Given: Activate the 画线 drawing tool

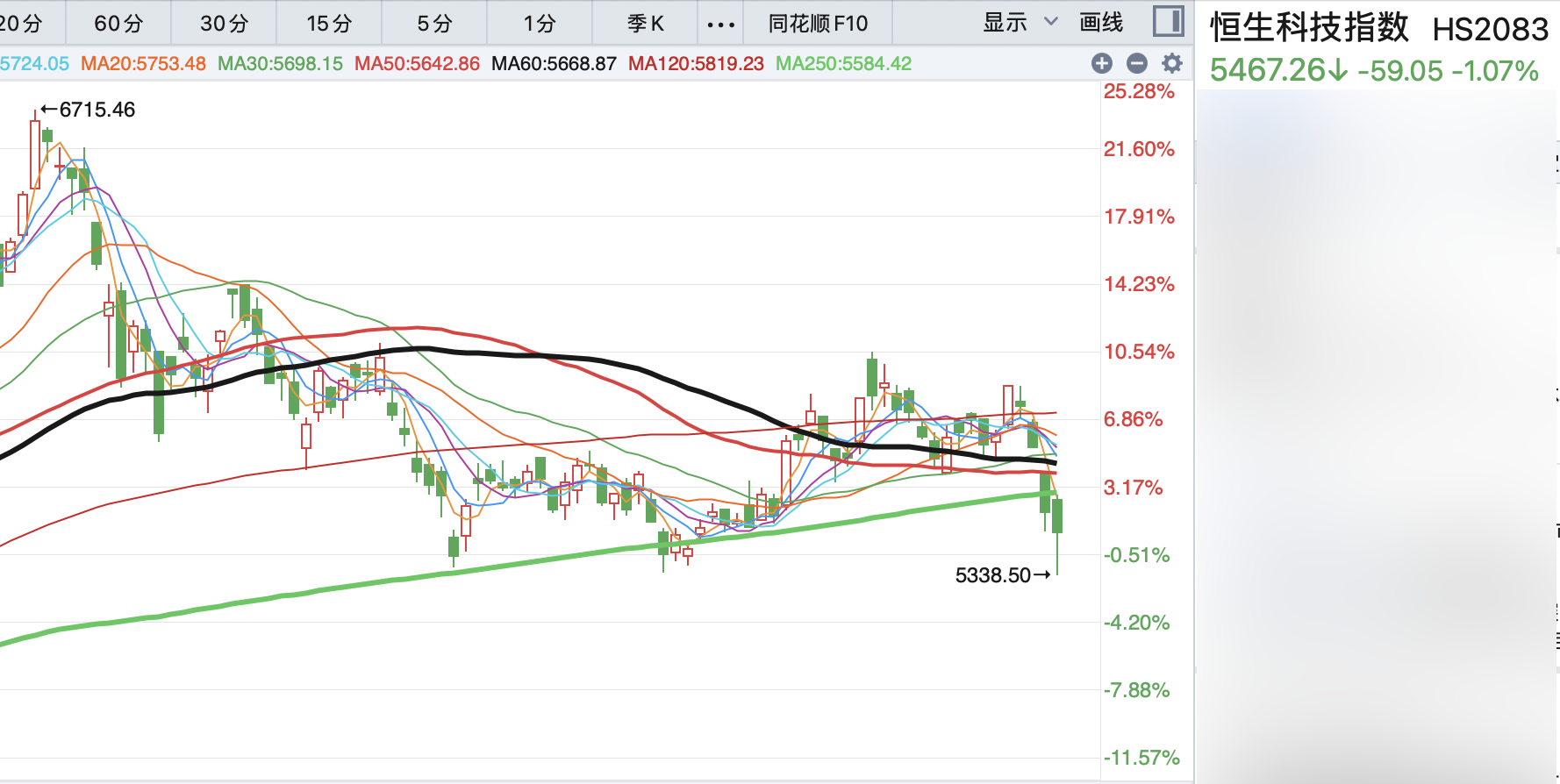Looking at the screenshot, I should click(1101, 23).
